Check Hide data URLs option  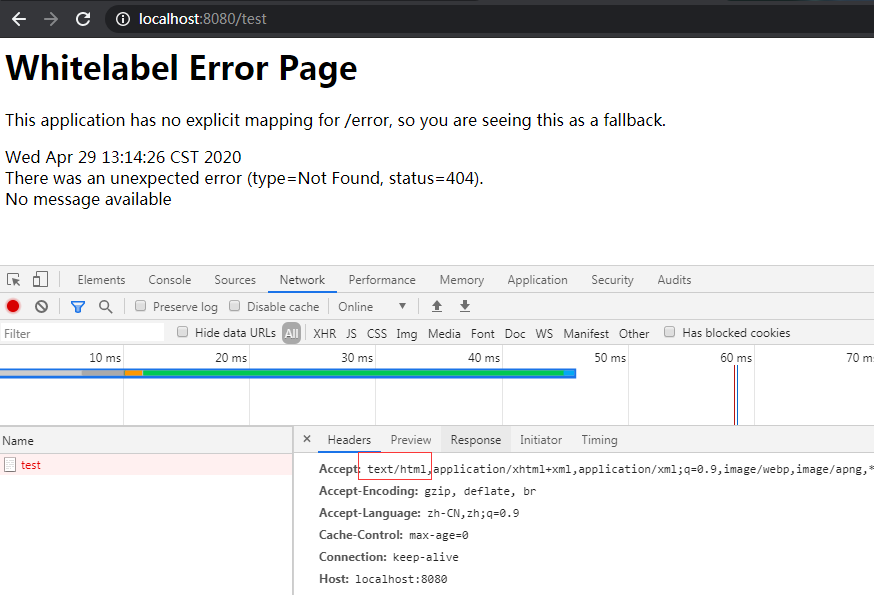pos(182,332)
